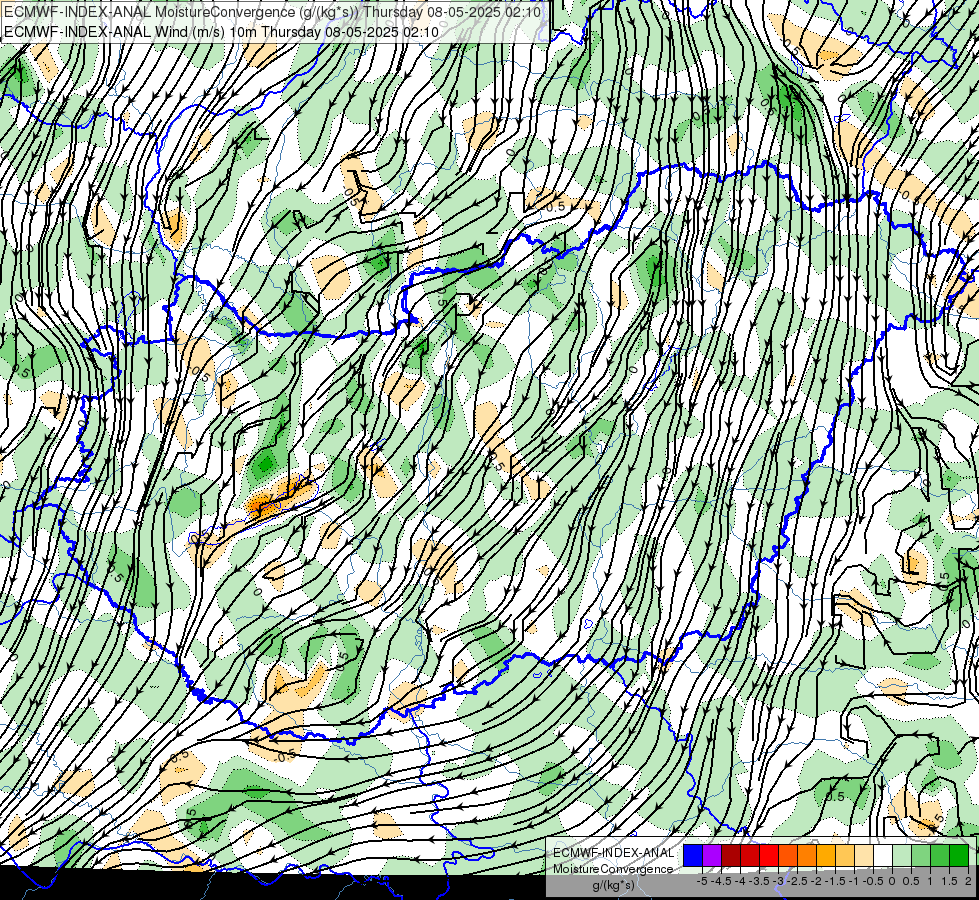The width and height of the screenshot is (979, 900).
Task: Click the '-1.5' legend scale value
Action: click(835, 881)
